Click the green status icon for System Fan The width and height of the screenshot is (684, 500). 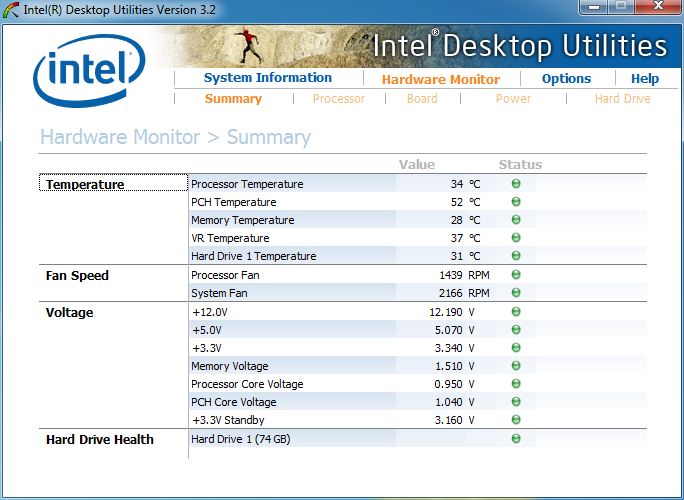pos(516,292)
